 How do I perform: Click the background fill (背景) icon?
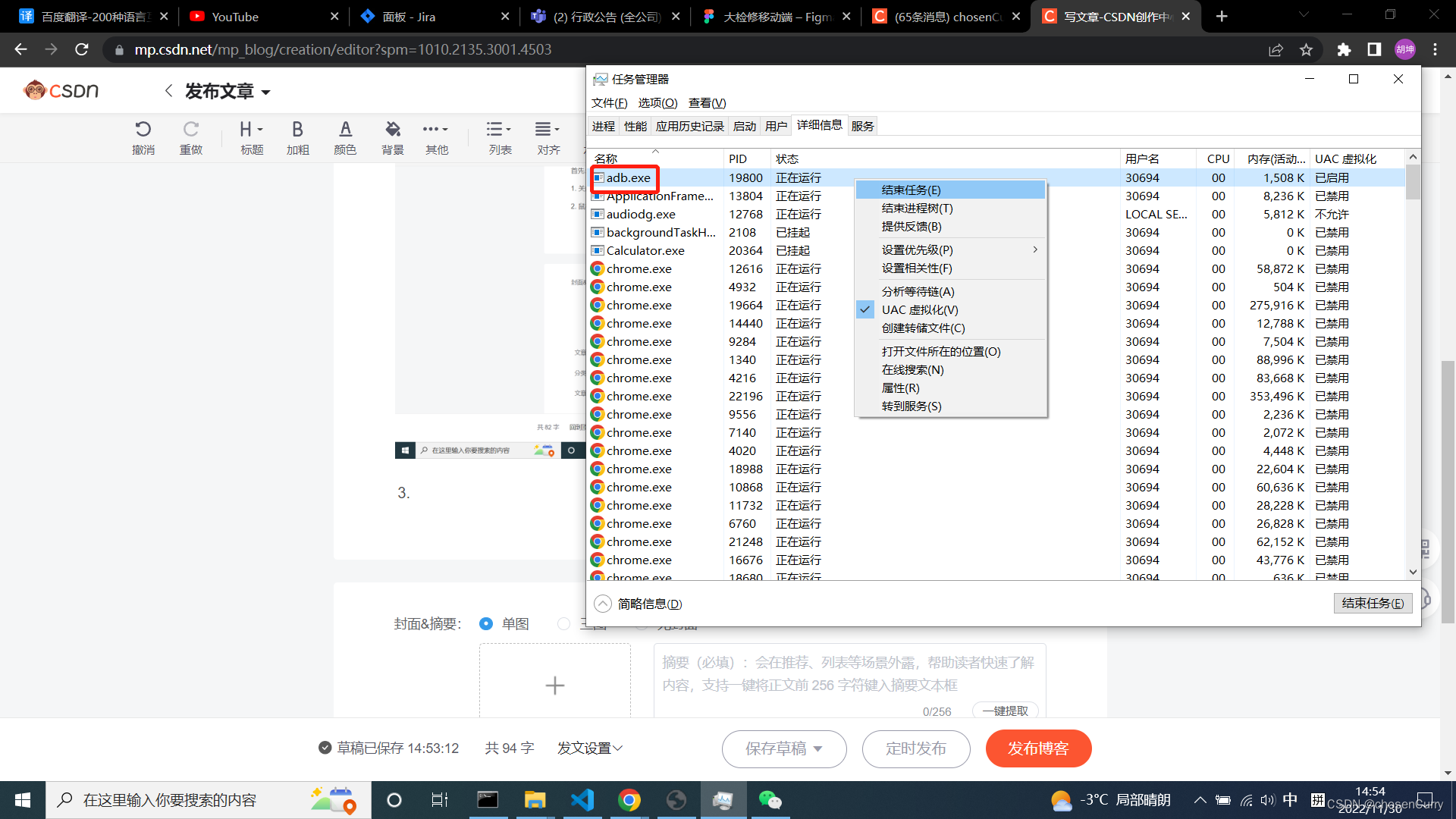coord(392,130)
